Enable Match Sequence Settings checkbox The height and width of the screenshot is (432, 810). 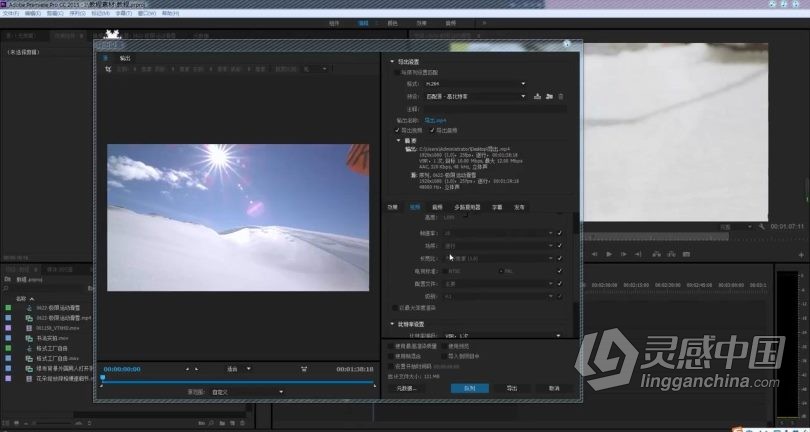tap(396, 73)
